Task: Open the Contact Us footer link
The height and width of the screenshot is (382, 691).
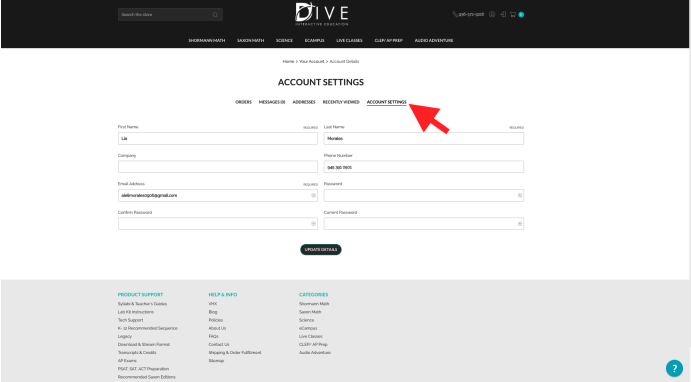Action: 219,345
